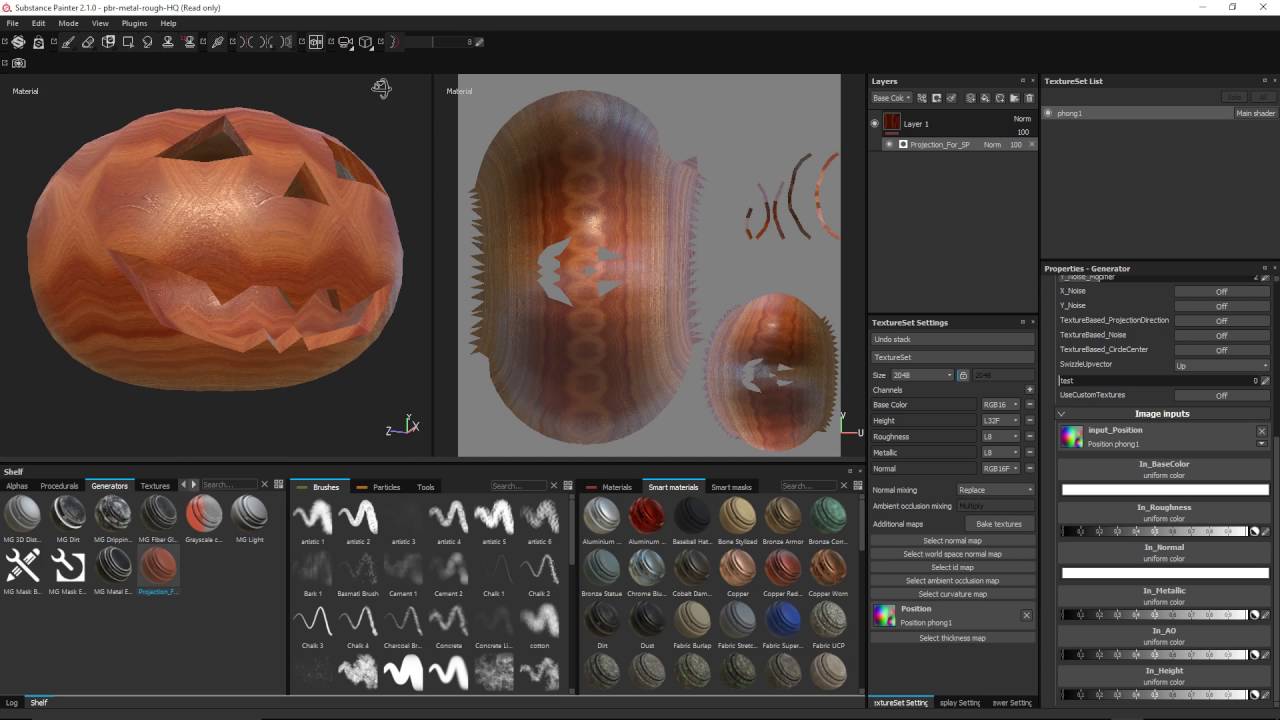Viewport: 1280px width, 720px height.
Task: Remove Position map with its X button
Action: tap(1026, 615)
